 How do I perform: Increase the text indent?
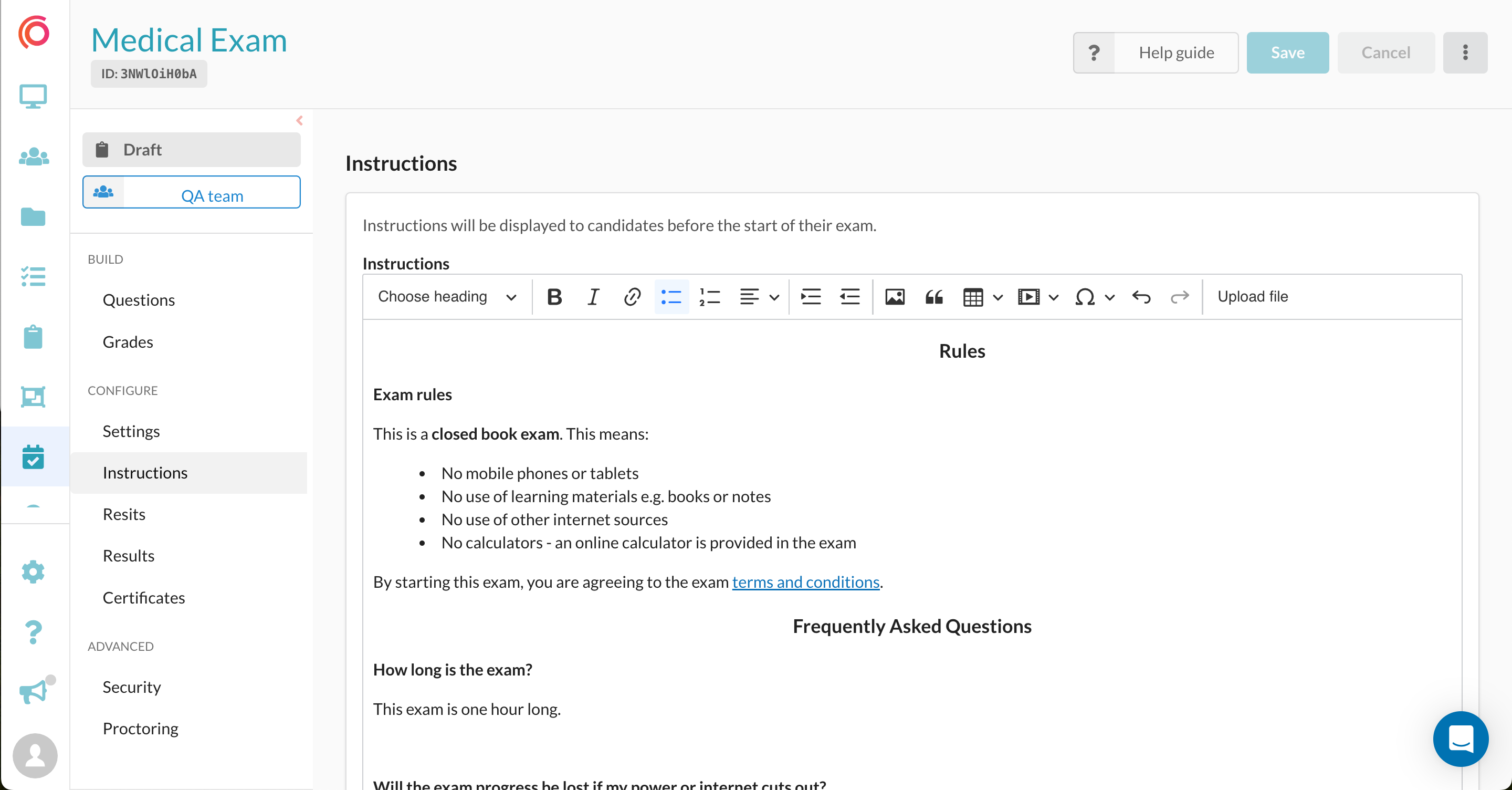pyautogui.click(x=811, y=297)
